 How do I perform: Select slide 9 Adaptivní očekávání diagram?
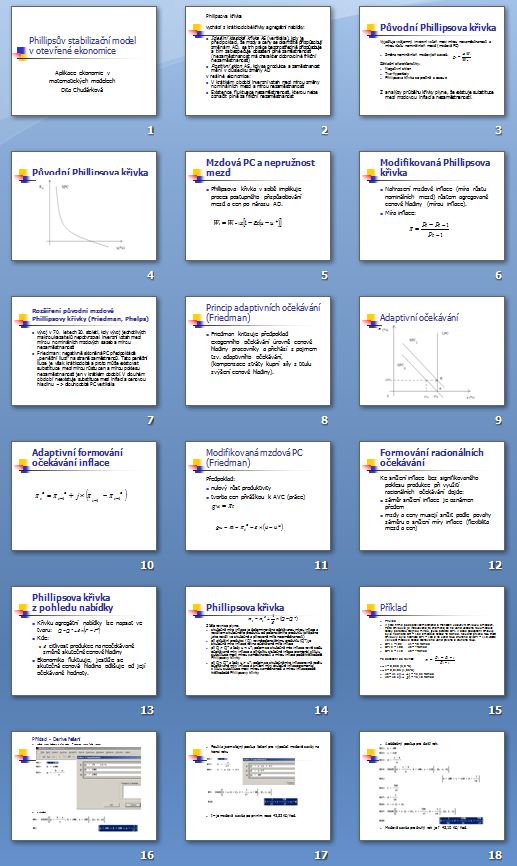(x=432, y=351)
